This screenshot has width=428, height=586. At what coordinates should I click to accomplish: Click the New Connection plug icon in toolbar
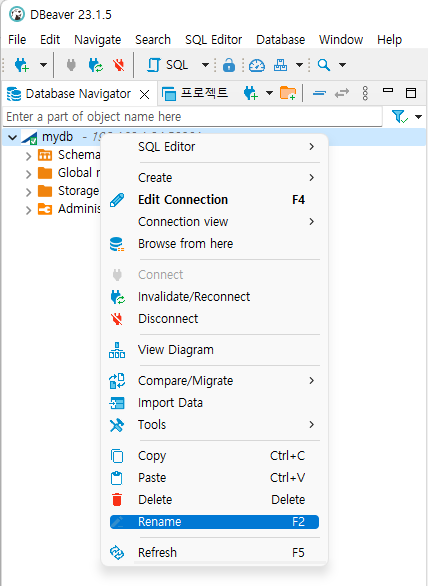(22, 65)
